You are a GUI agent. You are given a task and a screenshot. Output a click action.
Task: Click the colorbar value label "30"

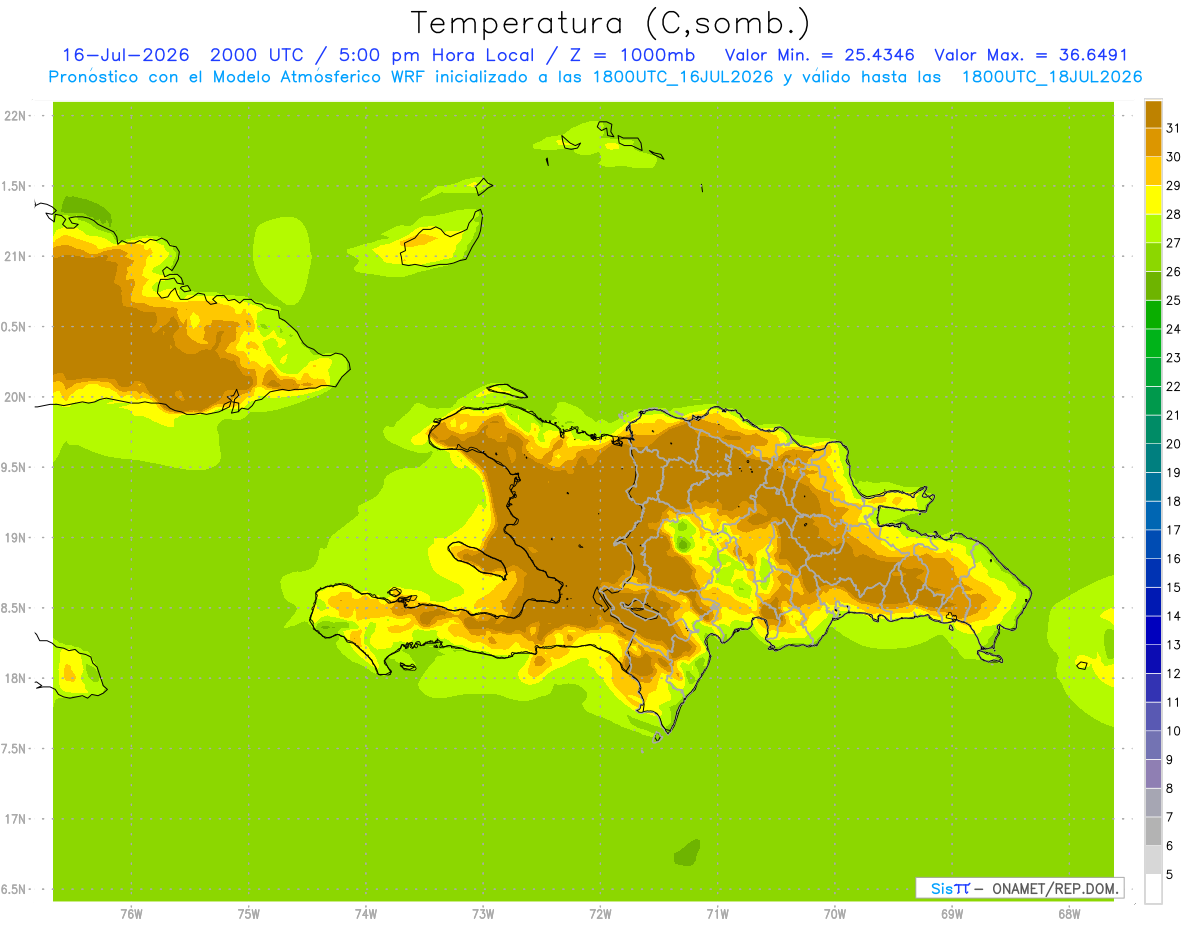click(1173, 157)
